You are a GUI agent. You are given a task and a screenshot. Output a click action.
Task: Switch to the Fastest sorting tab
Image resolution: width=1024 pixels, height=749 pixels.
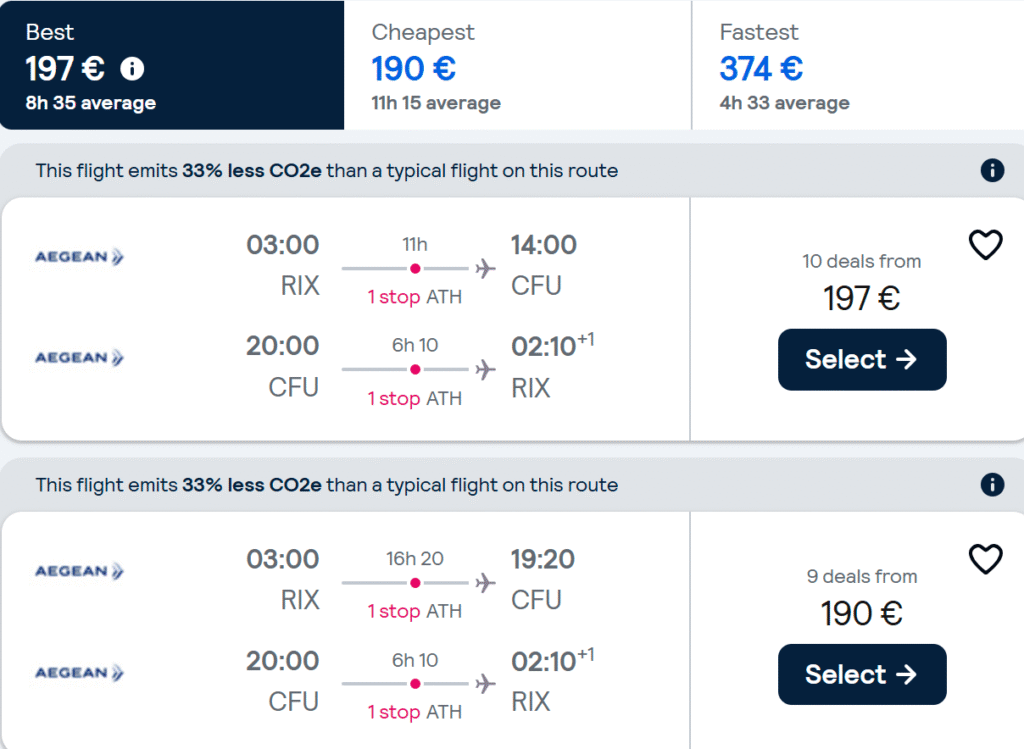(x=858, y=65)
